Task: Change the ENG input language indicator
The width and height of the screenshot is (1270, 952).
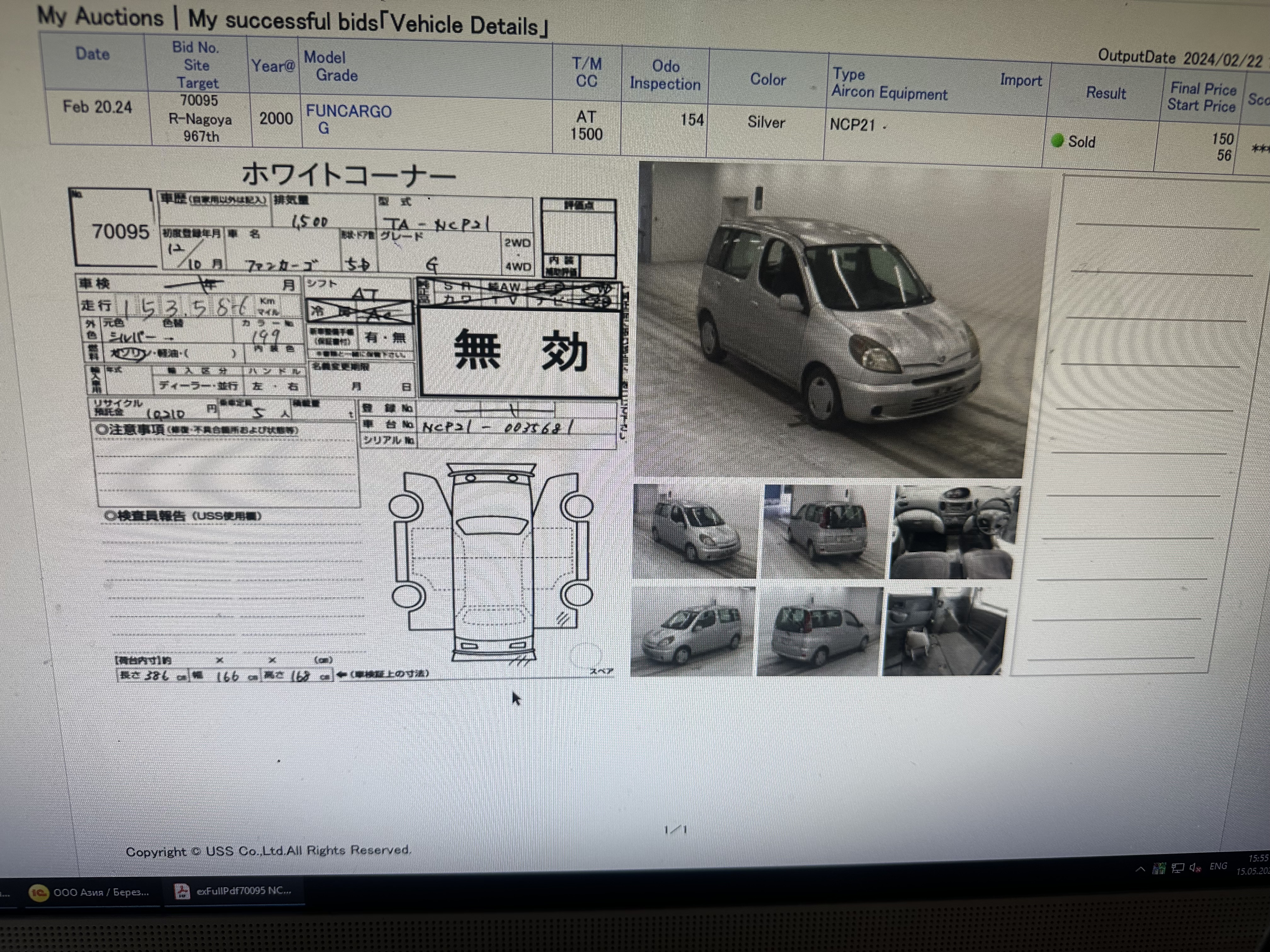Action: click(x=1218, y=866)
